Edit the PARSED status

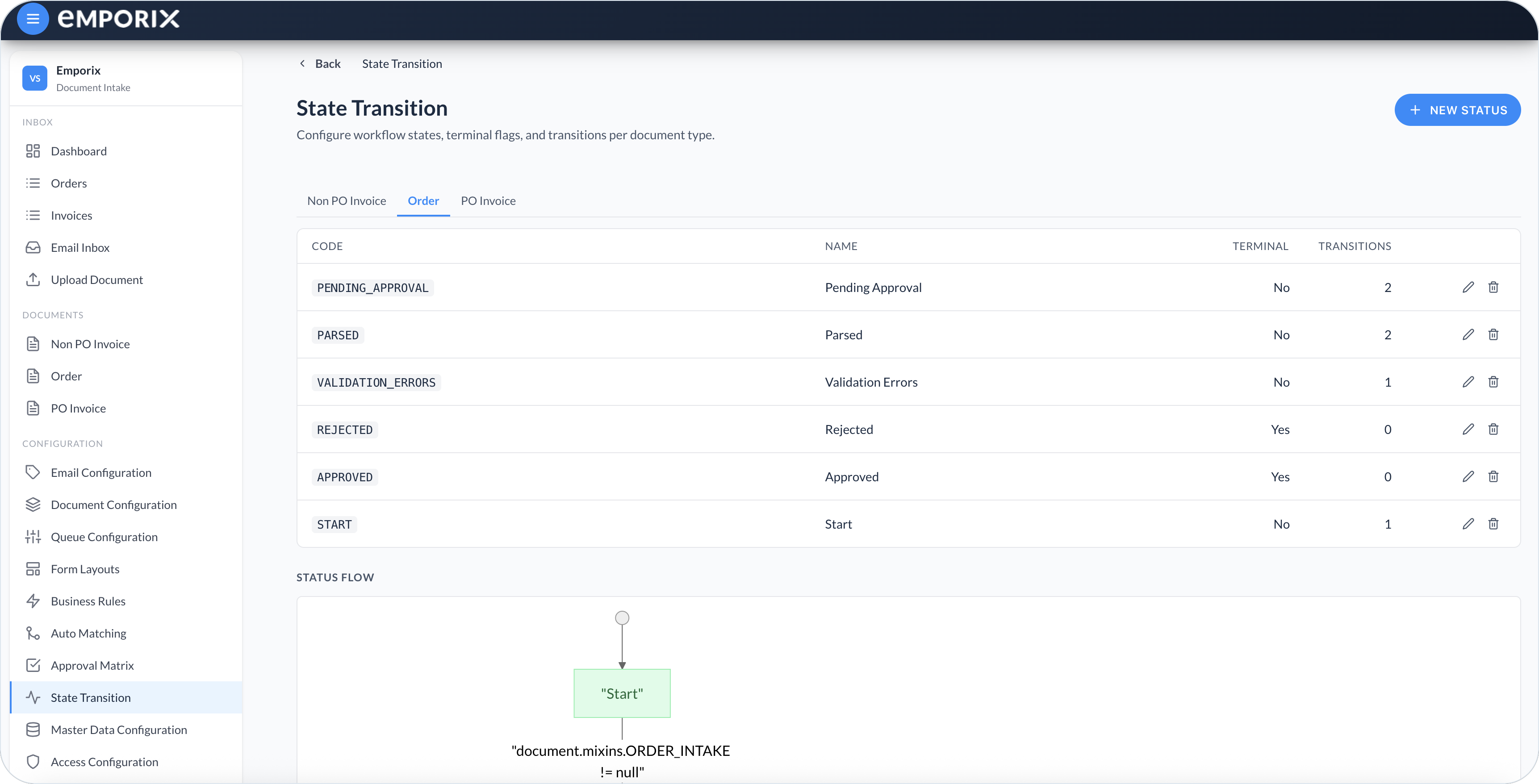click(x=1468, y=334)
